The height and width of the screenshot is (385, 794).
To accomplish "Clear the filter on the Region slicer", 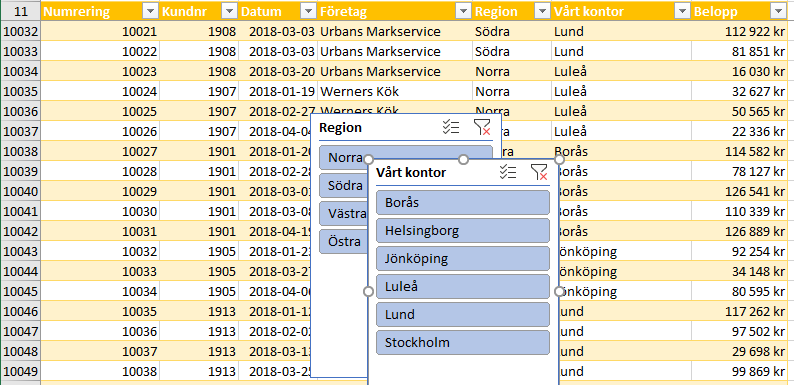I will pyautogui.click(x=482, y=127).
